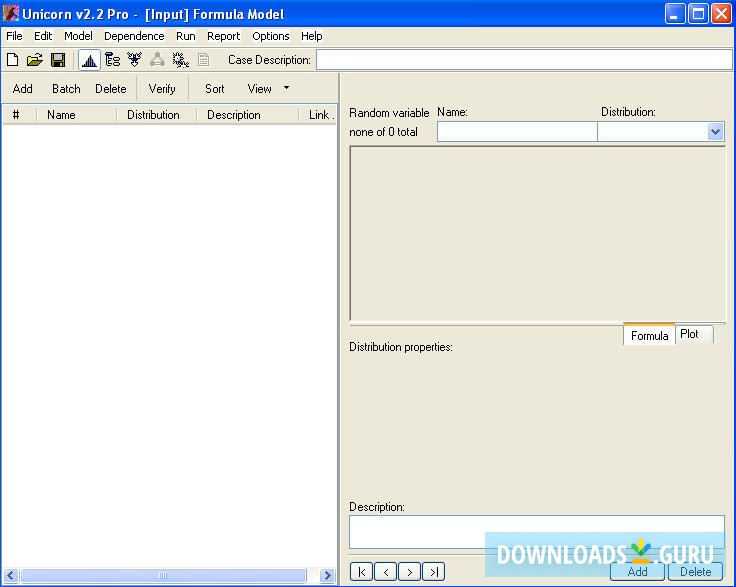Open a file with the folder icon
Image resolution: width=736 pixels, height=587 pixels.
point(35,60)
